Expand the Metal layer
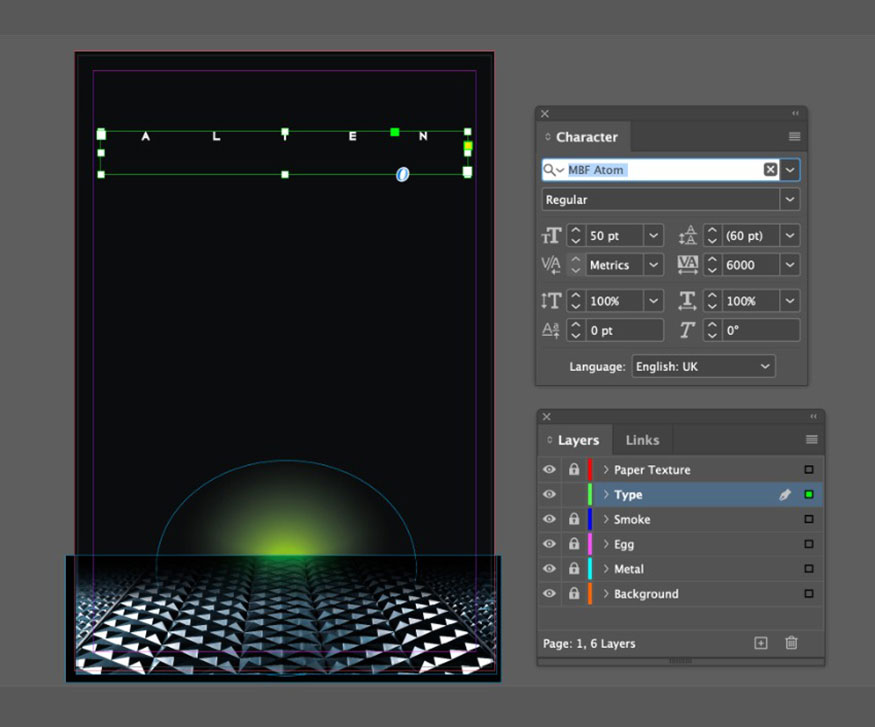This screenshot has height=727, width=875. point(606,569)
